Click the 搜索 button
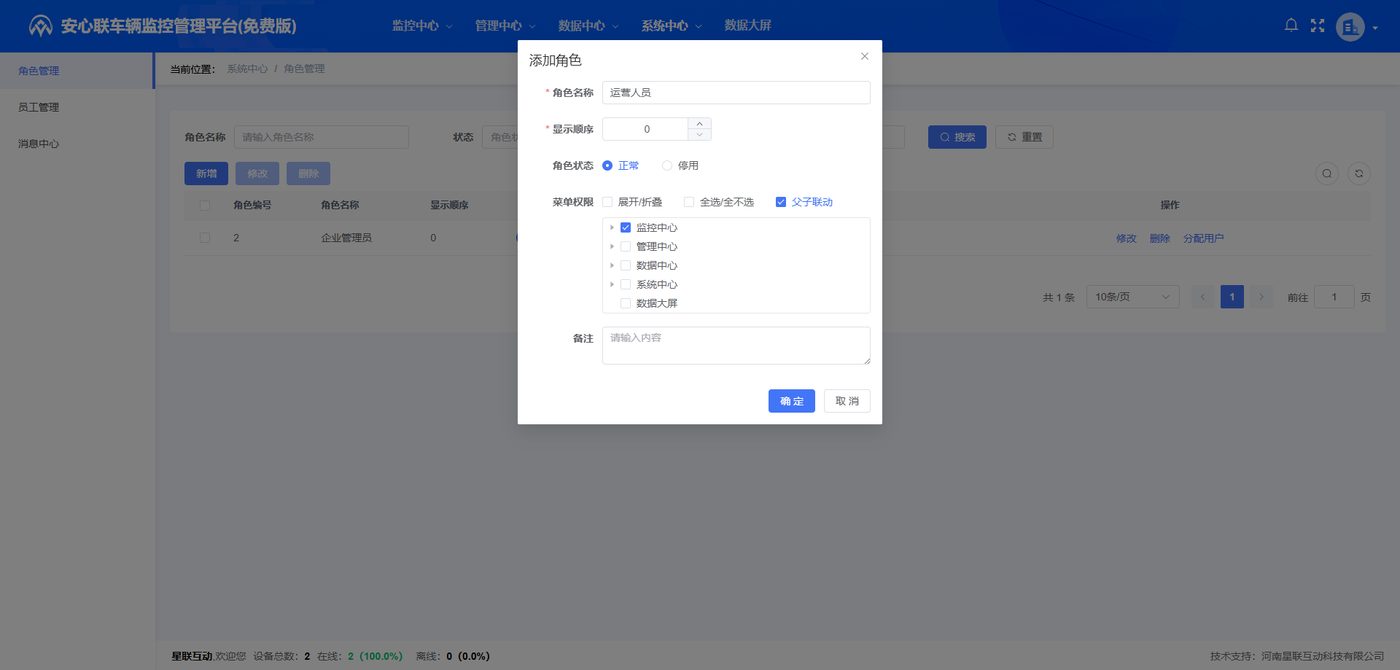The image size is (1400, 670). 957,137
